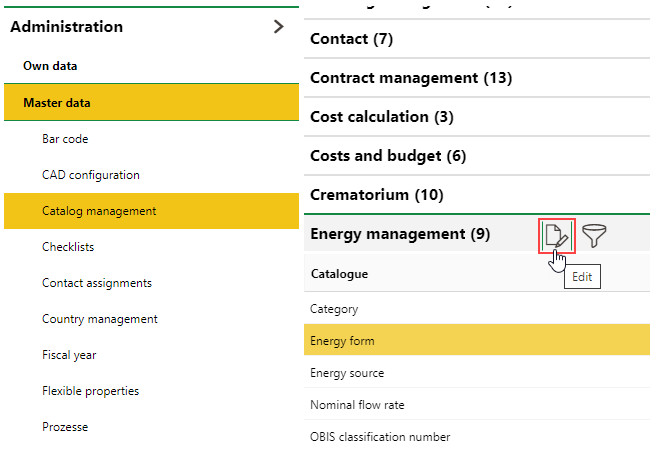Click the Catalogue column header
The height and width of the screenshot is (450, 650).
click(339, 273)
